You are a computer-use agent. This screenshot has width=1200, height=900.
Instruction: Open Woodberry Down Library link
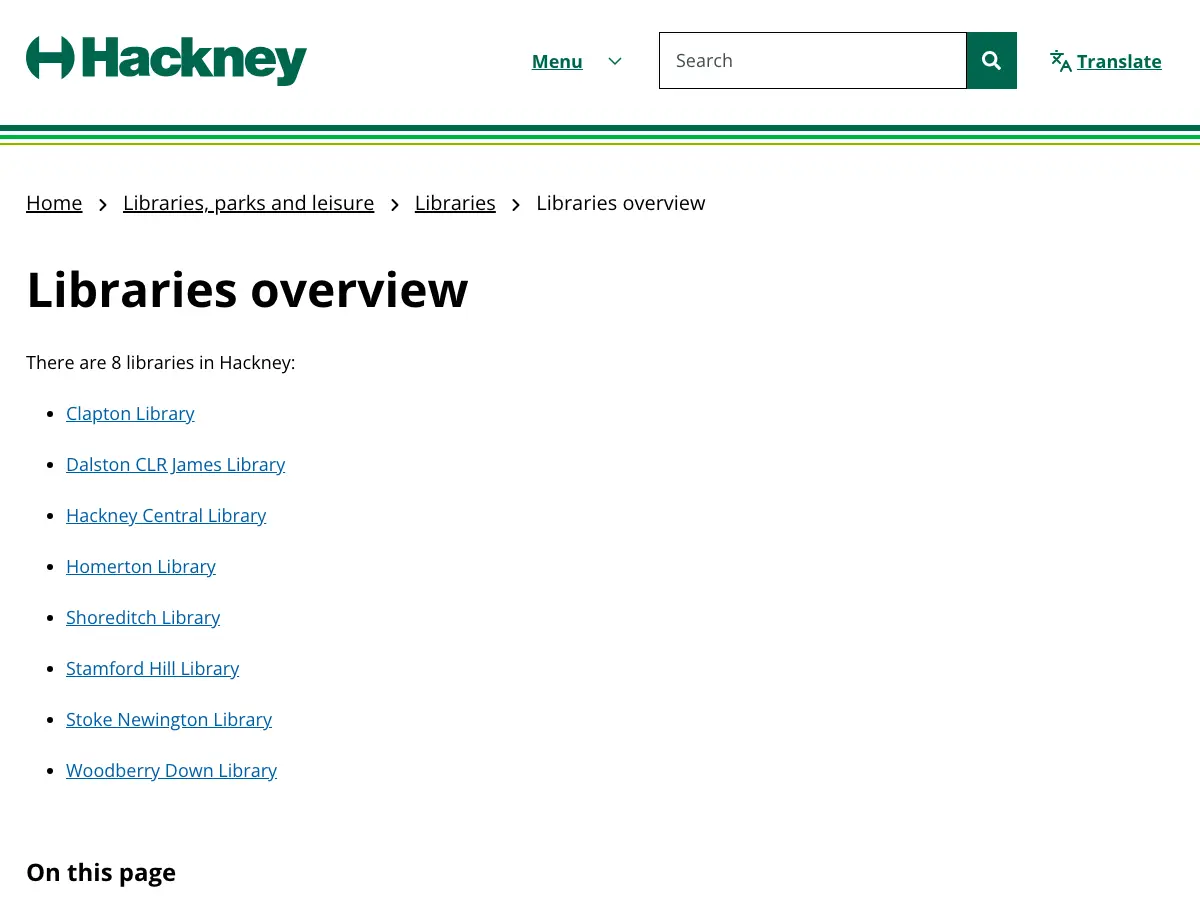(x=172, y=770)
